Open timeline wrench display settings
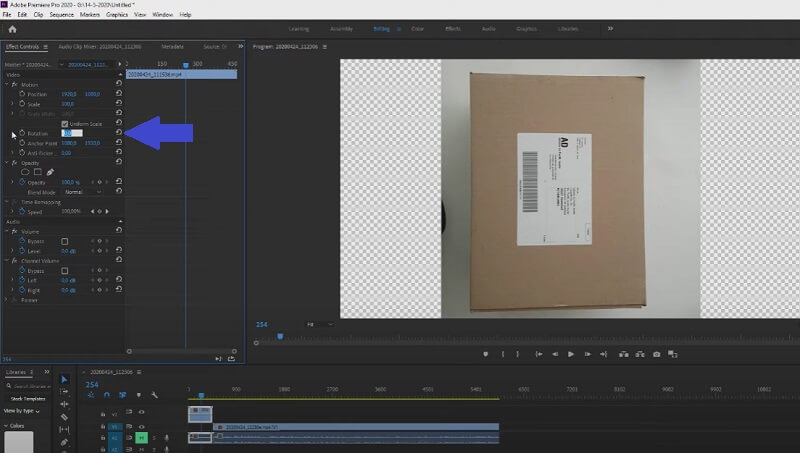Screen dimensions: 800x453 click(155, 395)
